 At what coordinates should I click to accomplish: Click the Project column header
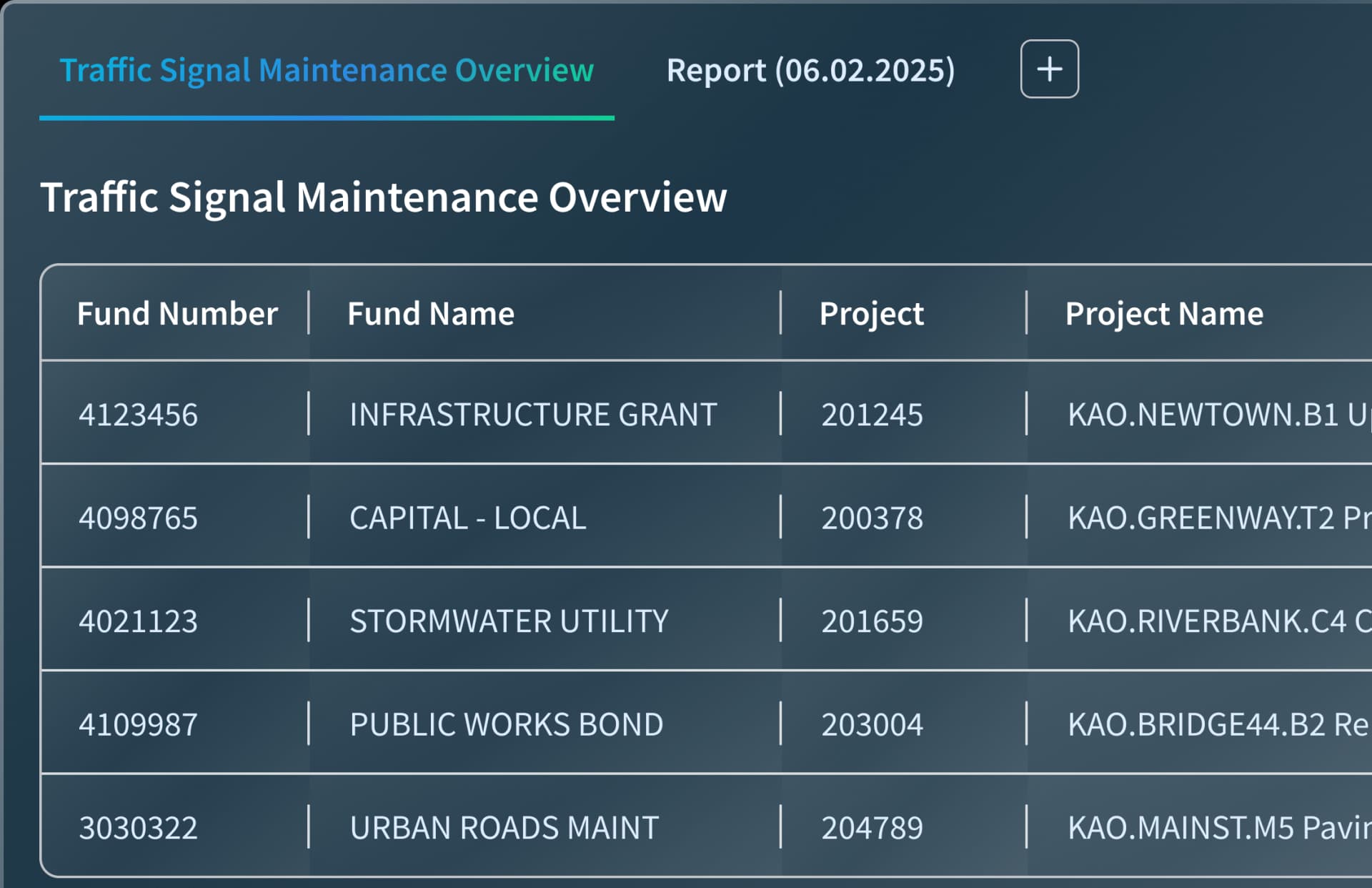[871, 314]
